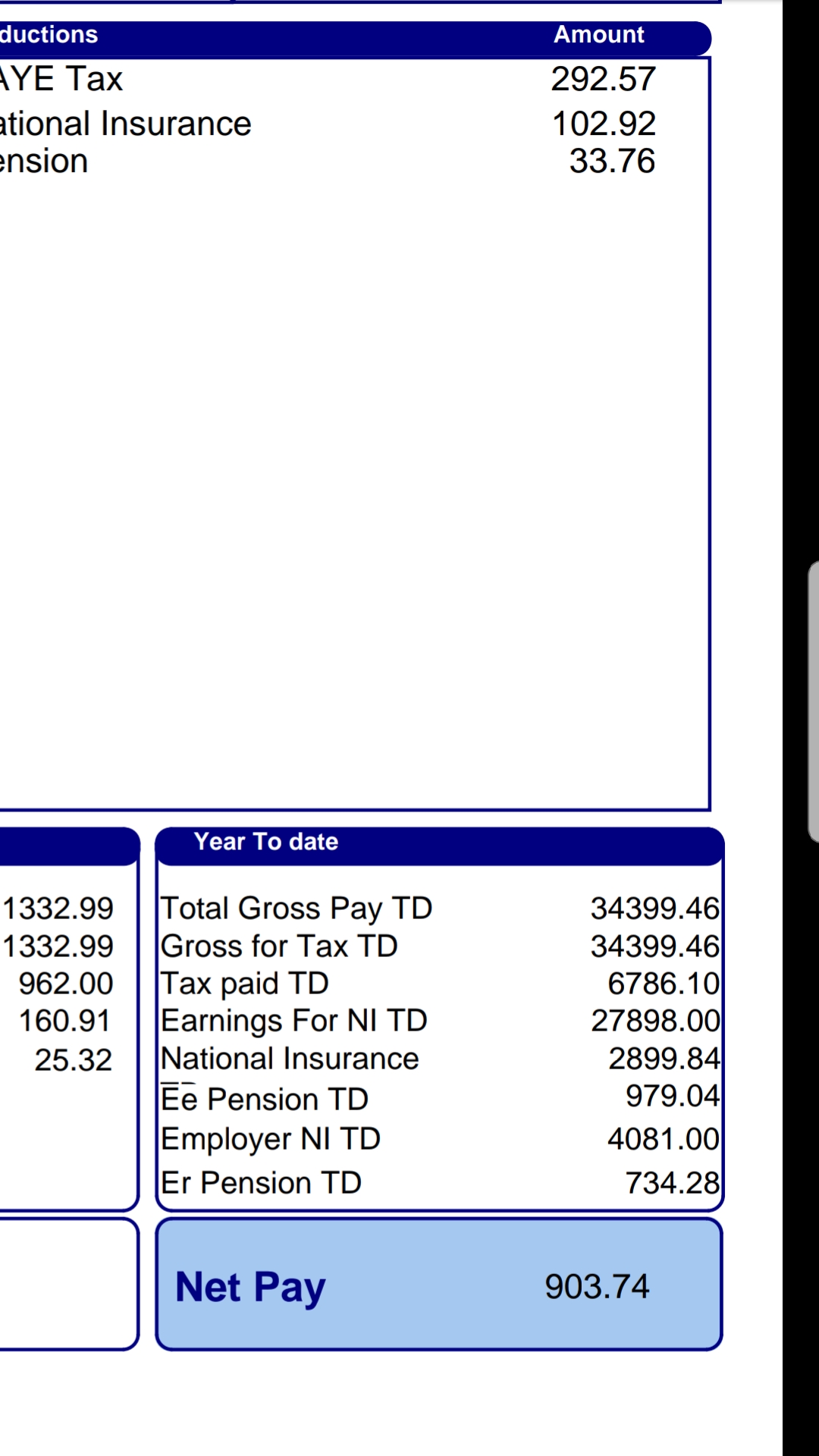Tap the Year To date header
This screenshot has height=1456, width=819.
265,842
